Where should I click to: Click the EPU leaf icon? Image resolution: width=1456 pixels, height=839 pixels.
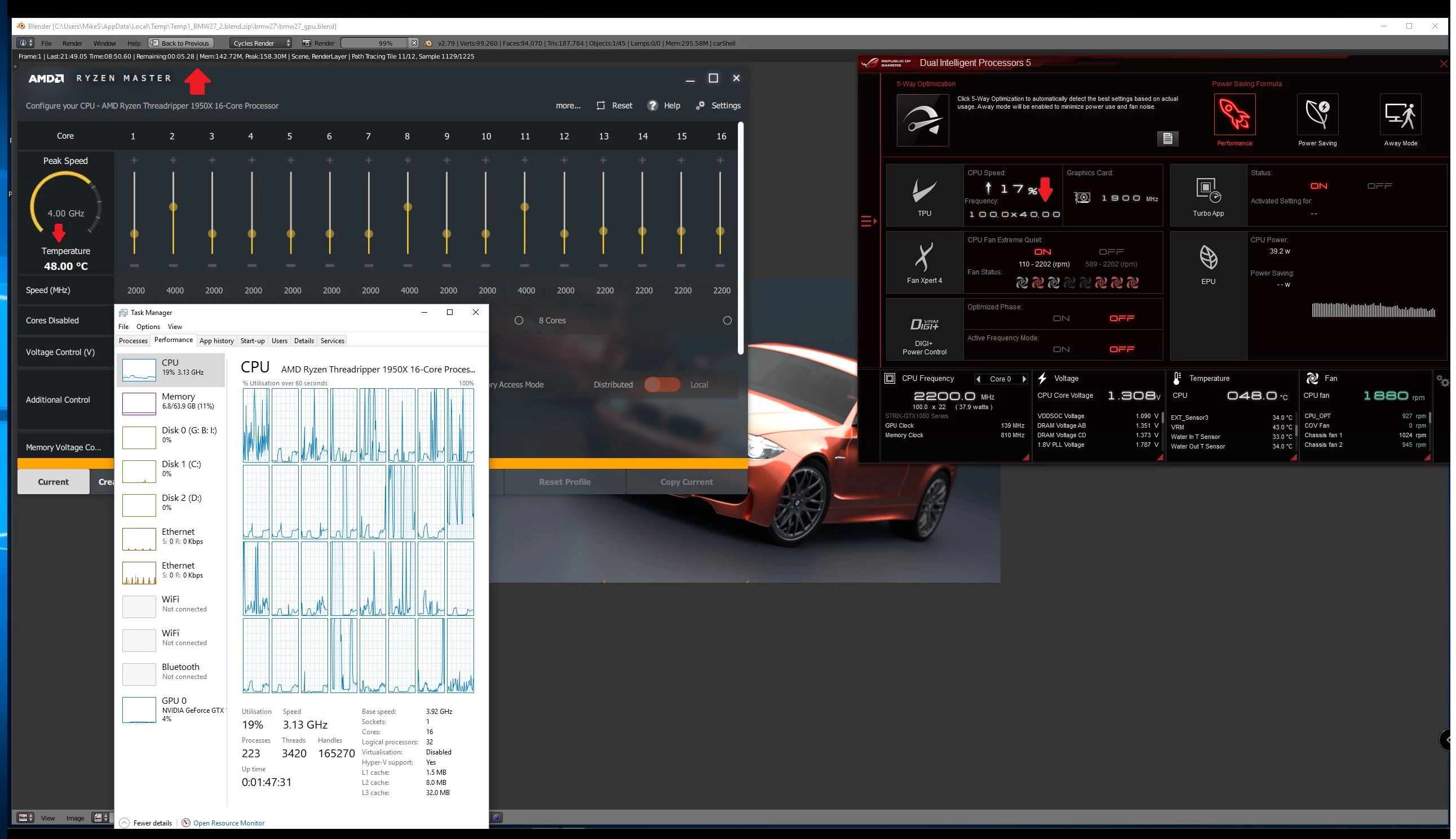tap(1208, 257)
